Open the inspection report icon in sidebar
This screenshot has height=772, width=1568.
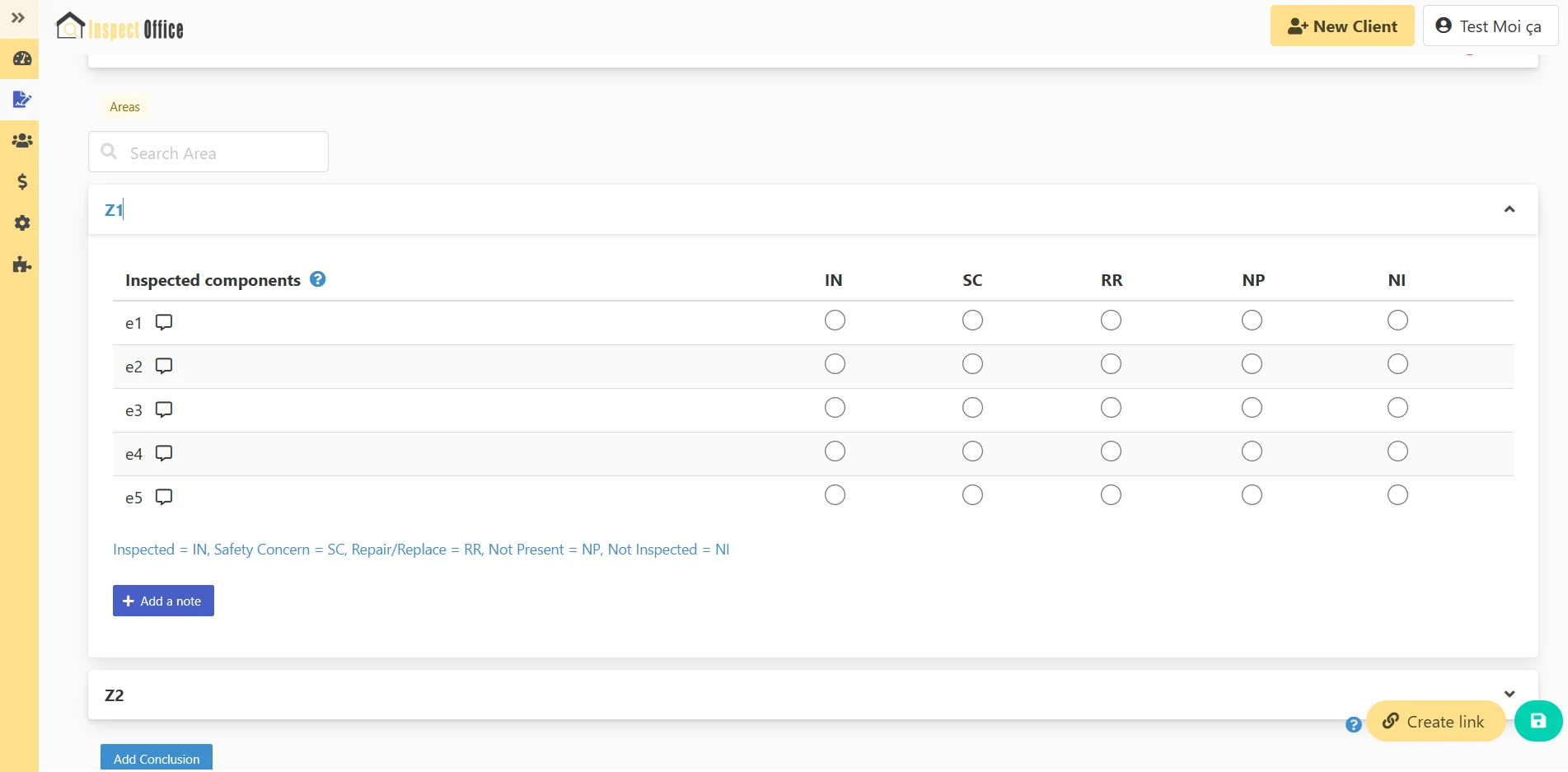coord(22,100)
